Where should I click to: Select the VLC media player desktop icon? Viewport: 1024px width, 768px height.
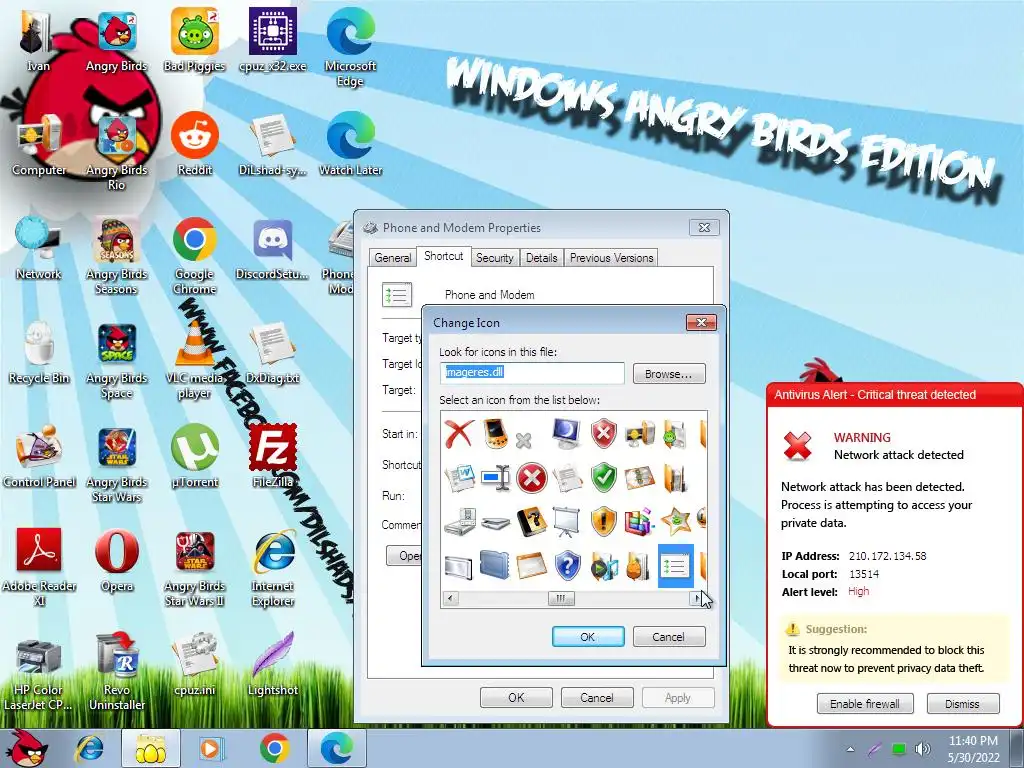point(194,360)
